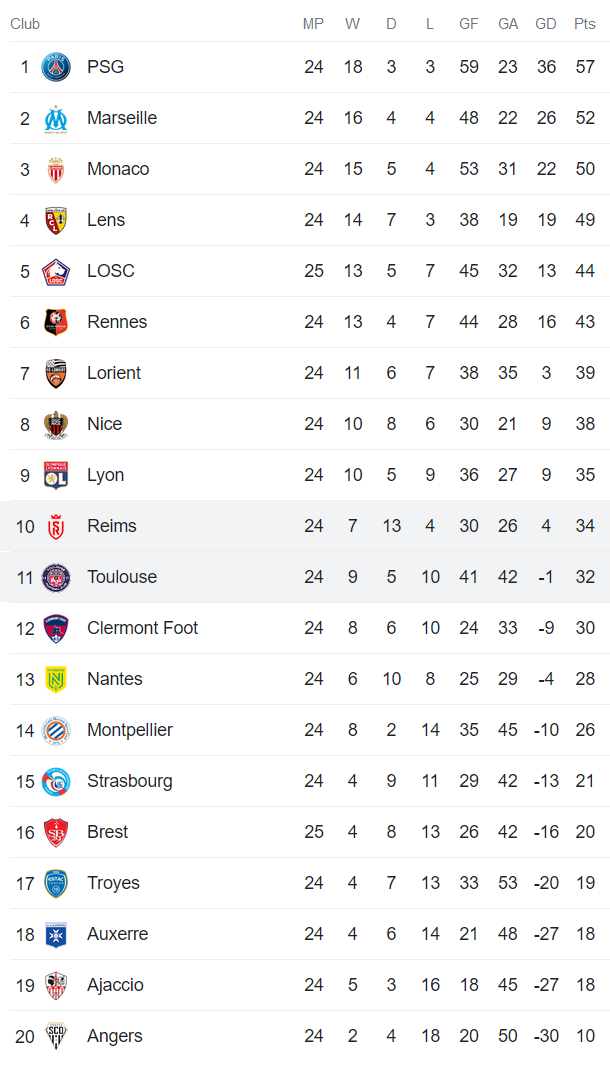Click the Monaco club crest
This screenshot has height=1066, width=610.
[56, 169]
